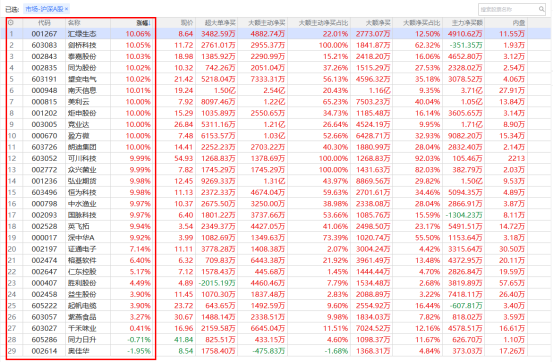The width and height of the screenshot is (553, 362).
Task: Open stock code 000815 美利云
Action: point(44,102)
